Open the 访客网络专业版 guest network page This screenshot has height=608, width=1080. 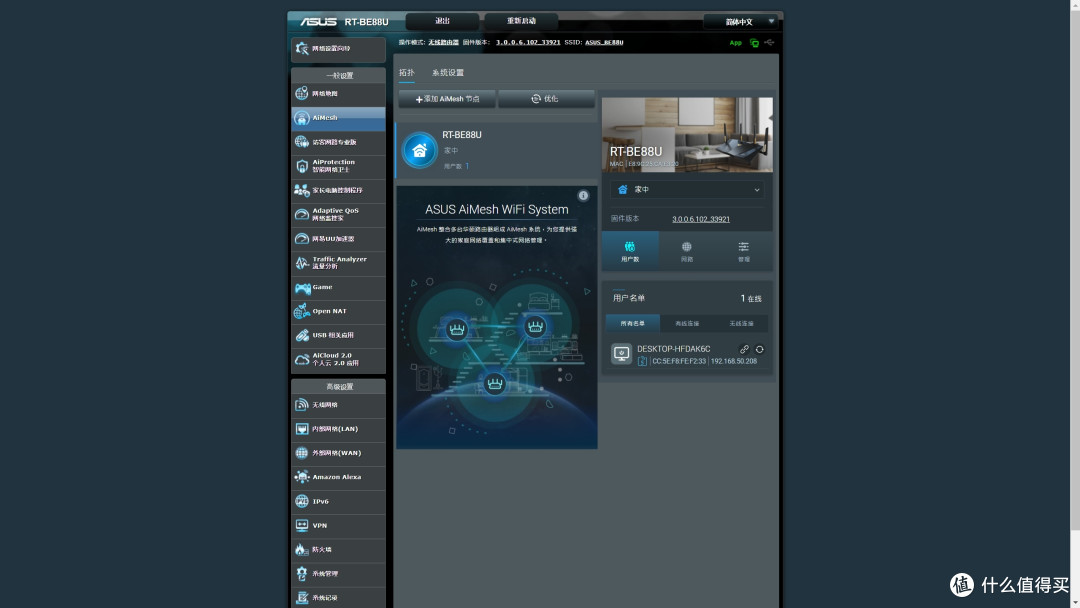(338, 142)
